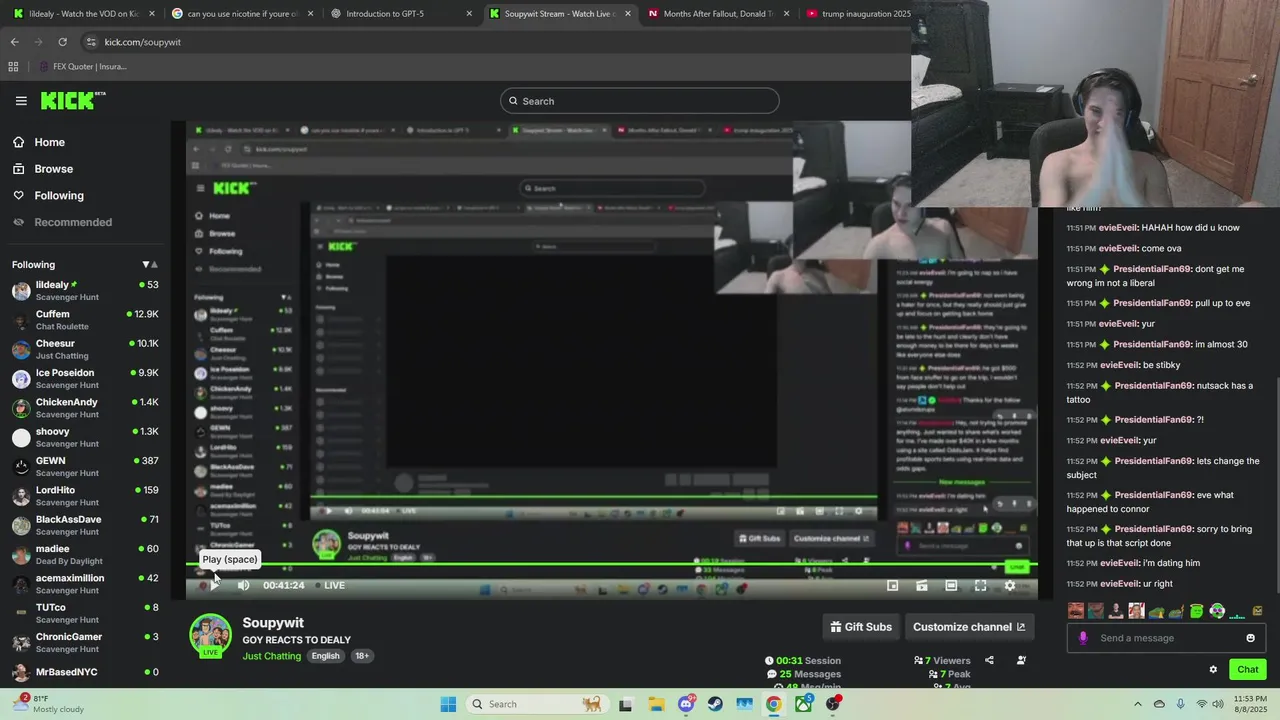The height and width of the screenshot is (720, 1280).
Task: Open Cuffem channel in Following list
Action: [x=84, y=320]
